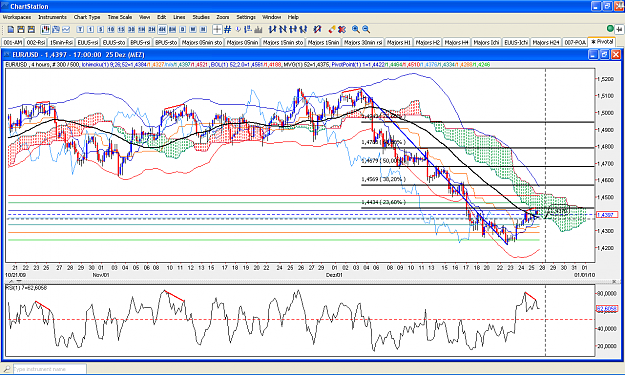Viewport: 625px width, 375px height.
Task: Click the eraser tool icon
Action: [x=332, y=29]
